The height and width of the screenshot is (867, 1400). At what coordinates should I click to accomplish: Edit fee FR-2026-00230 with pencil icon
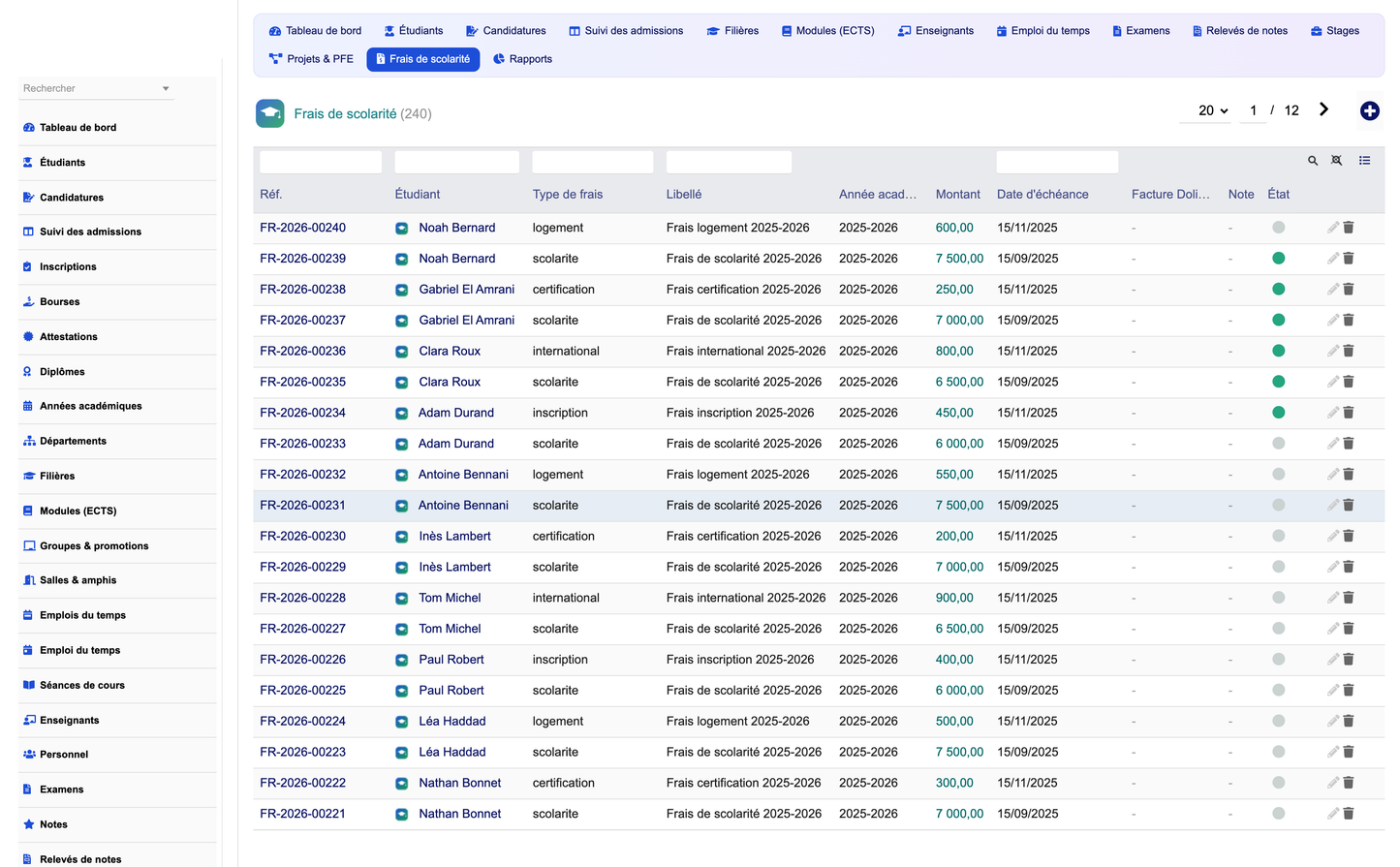click(1333, 536)
